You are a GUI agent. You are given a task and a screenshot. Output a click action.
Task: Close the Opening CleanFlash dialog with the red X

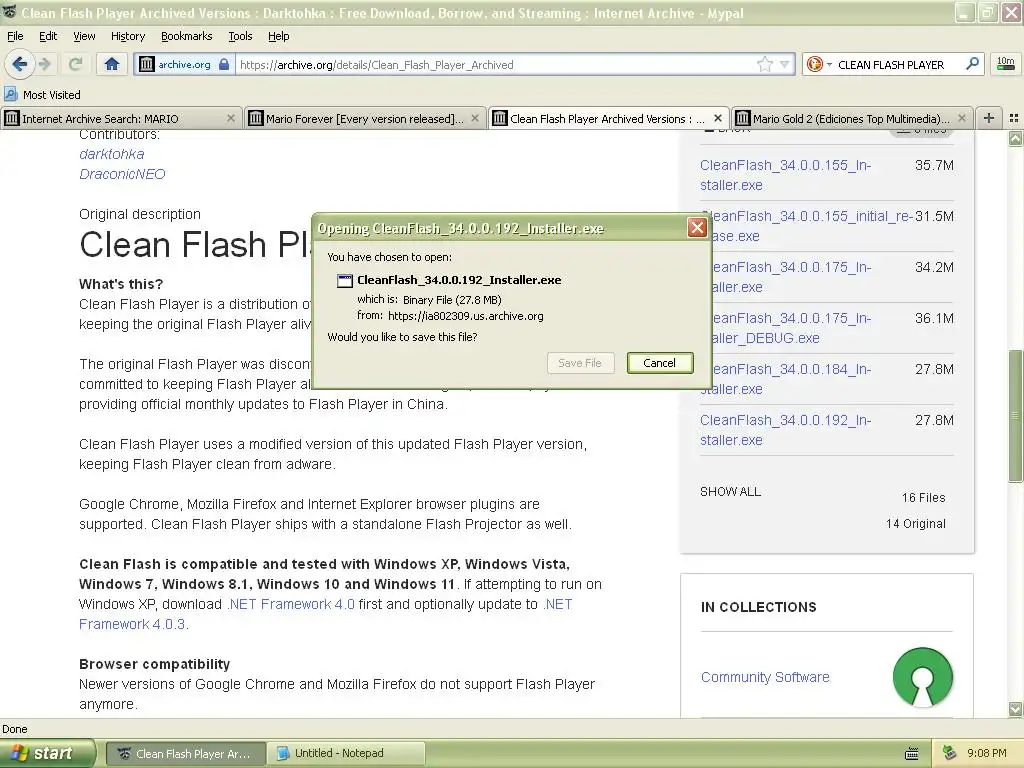click(x=697, y=227)
